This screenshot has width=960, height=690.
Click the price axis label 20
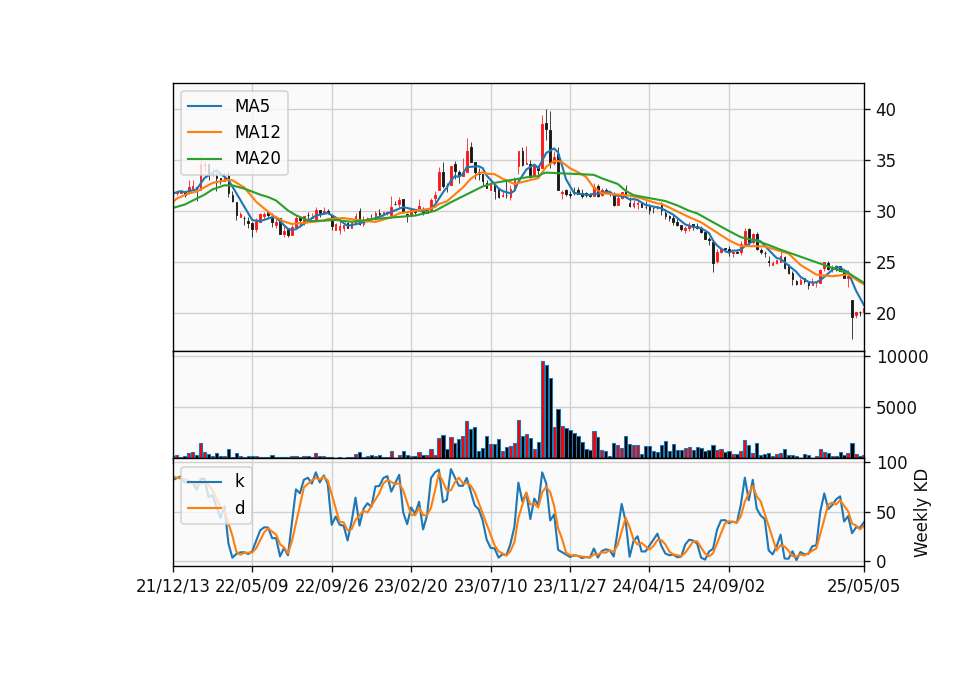click(886, 314)
